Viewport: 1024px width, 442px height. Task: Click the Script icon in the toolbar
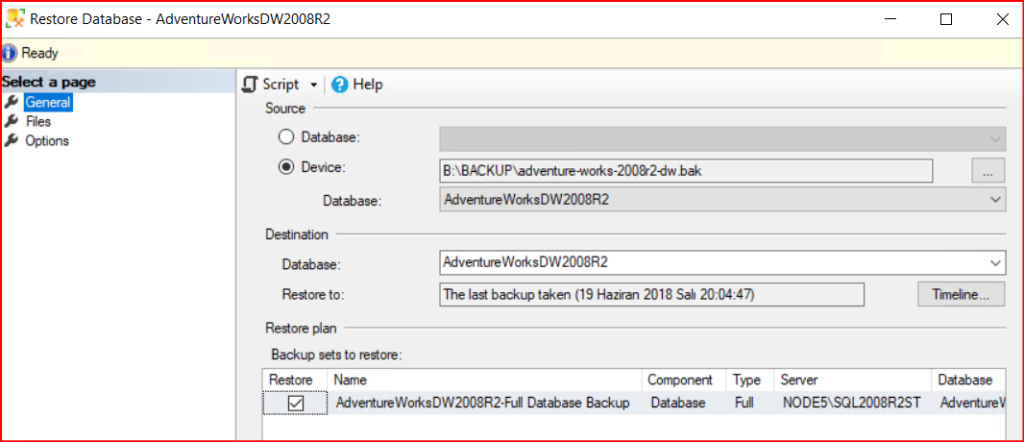pyautogui.click(x=250, y=84)
